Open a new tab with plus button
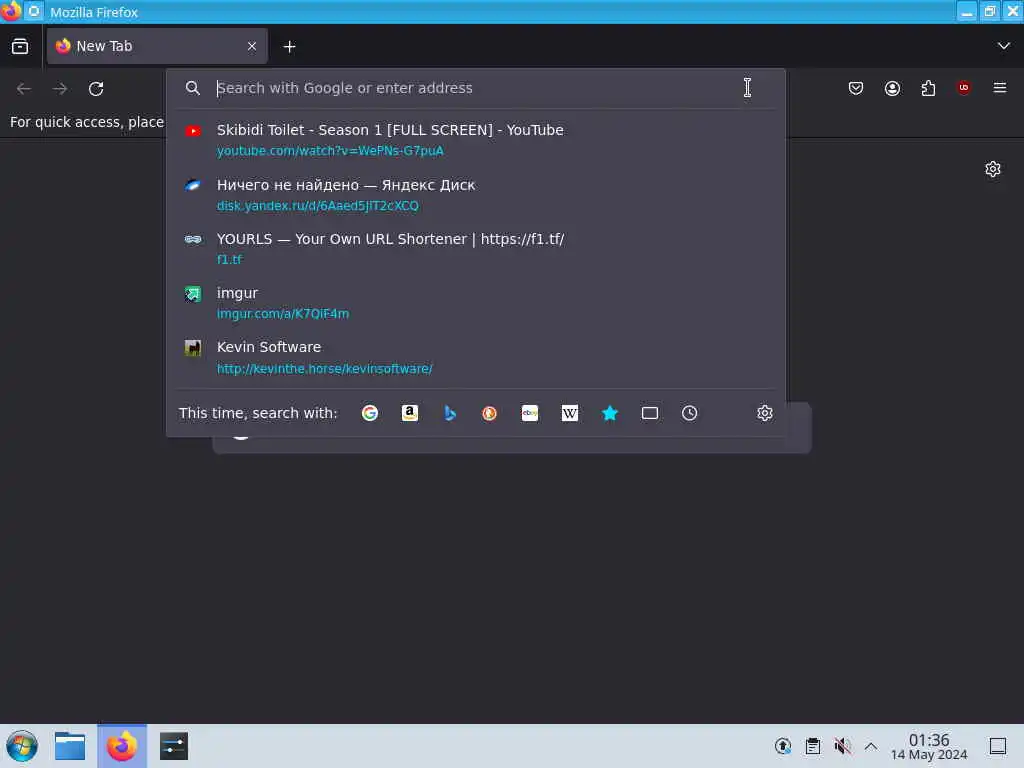The height and width of the screenshot is (768, 1024). pos(289,46)
